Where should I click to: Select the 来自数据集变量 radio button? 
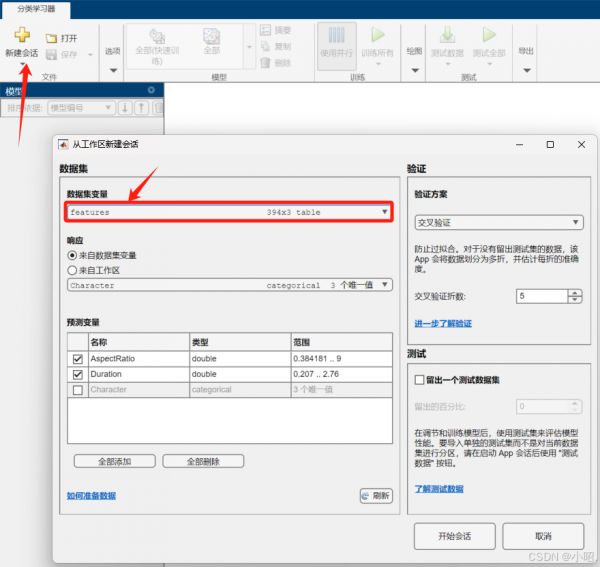pos(72,255)
